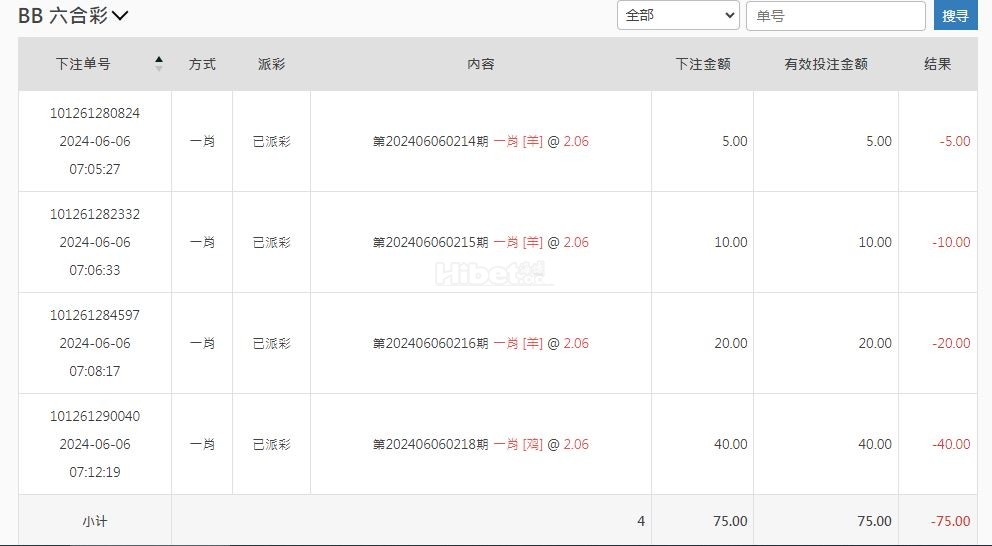Focus the 单号 search input field
This screenshot has width=992, height=546.
[836, 16]
